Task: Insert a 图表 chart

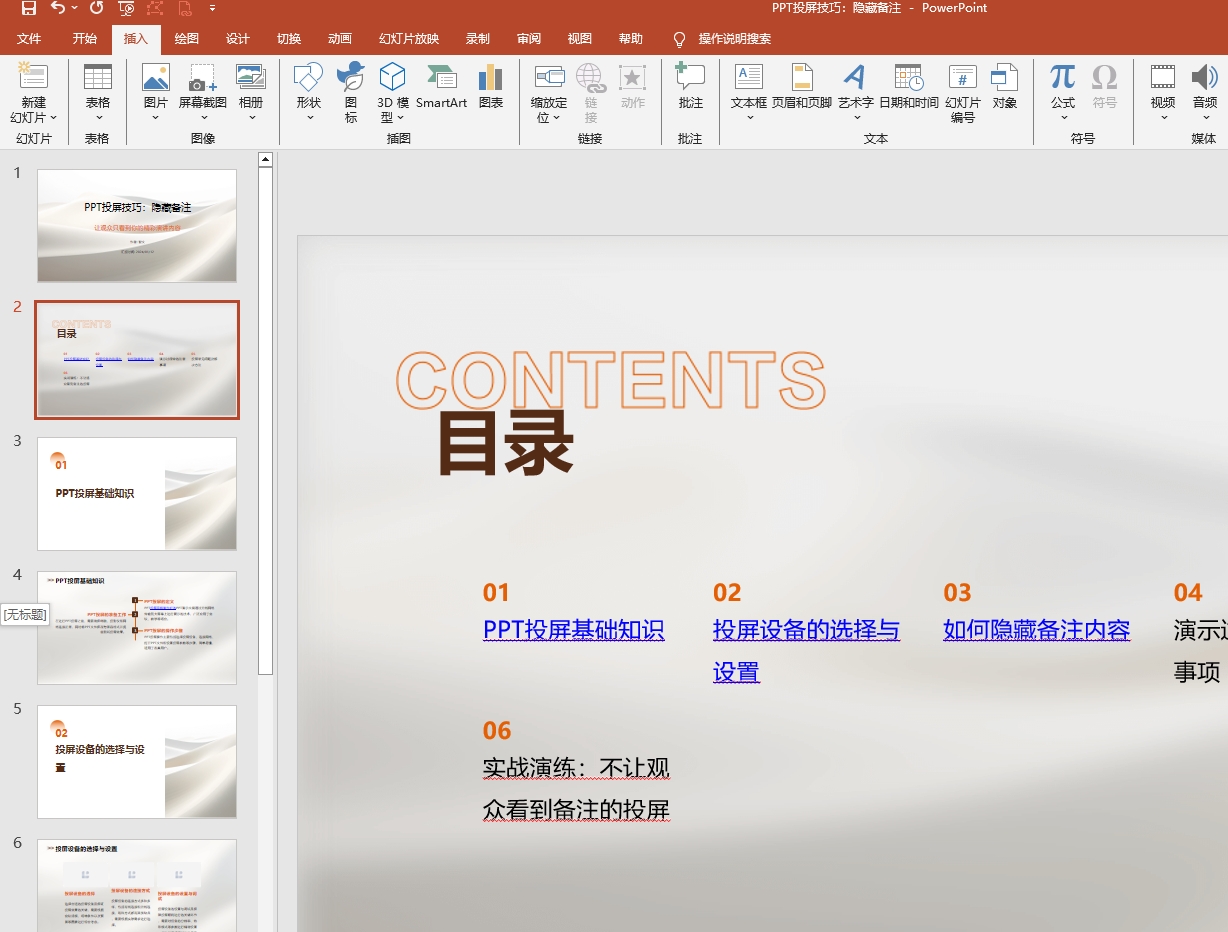Action: click(491, 86)
